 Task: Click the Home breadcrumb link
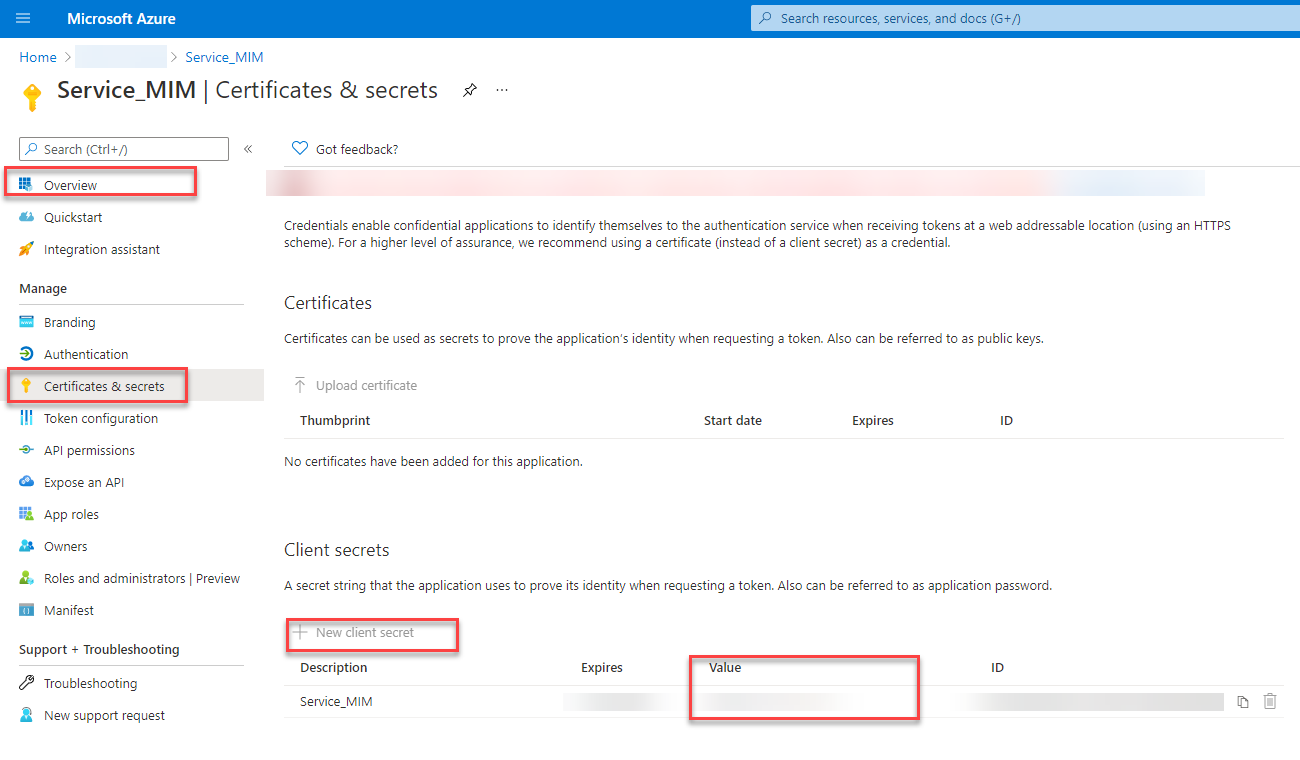(38, 57)
